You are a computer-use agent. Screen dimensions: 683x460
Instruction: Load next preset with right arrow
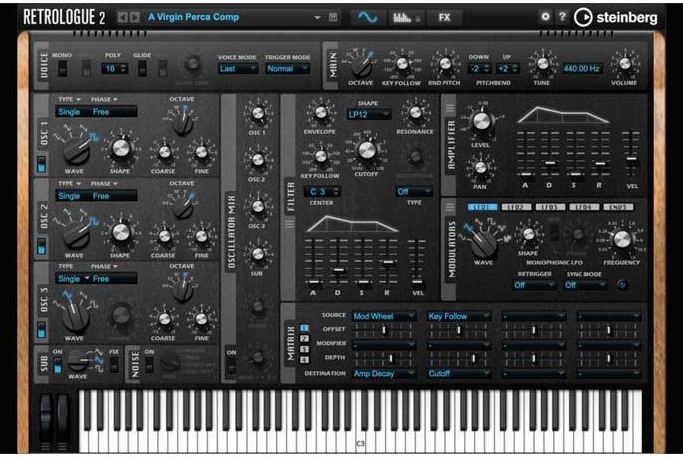tap(135, 17)
